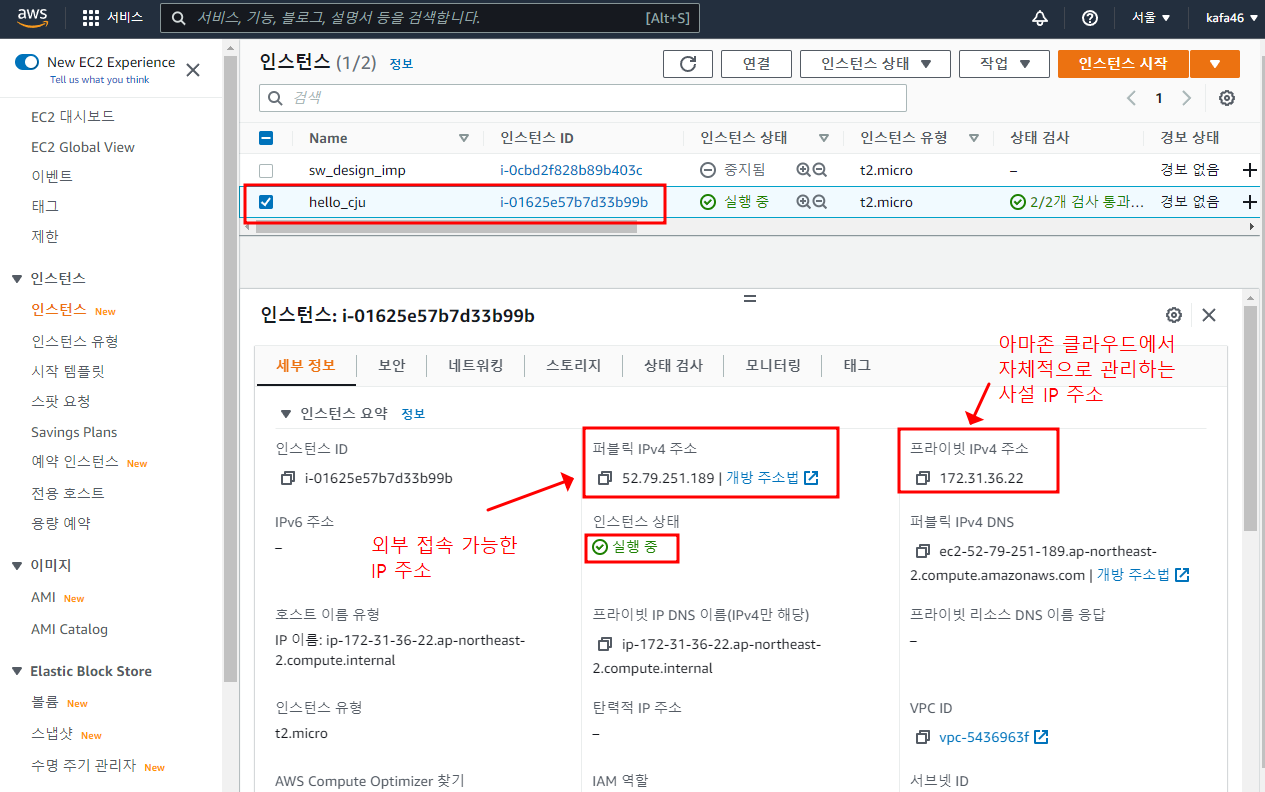Collapse the 이미지 section in the sidebar
Image resolution: width=1265 pixels, height=792 pixels.
click(x=17, y=565)
